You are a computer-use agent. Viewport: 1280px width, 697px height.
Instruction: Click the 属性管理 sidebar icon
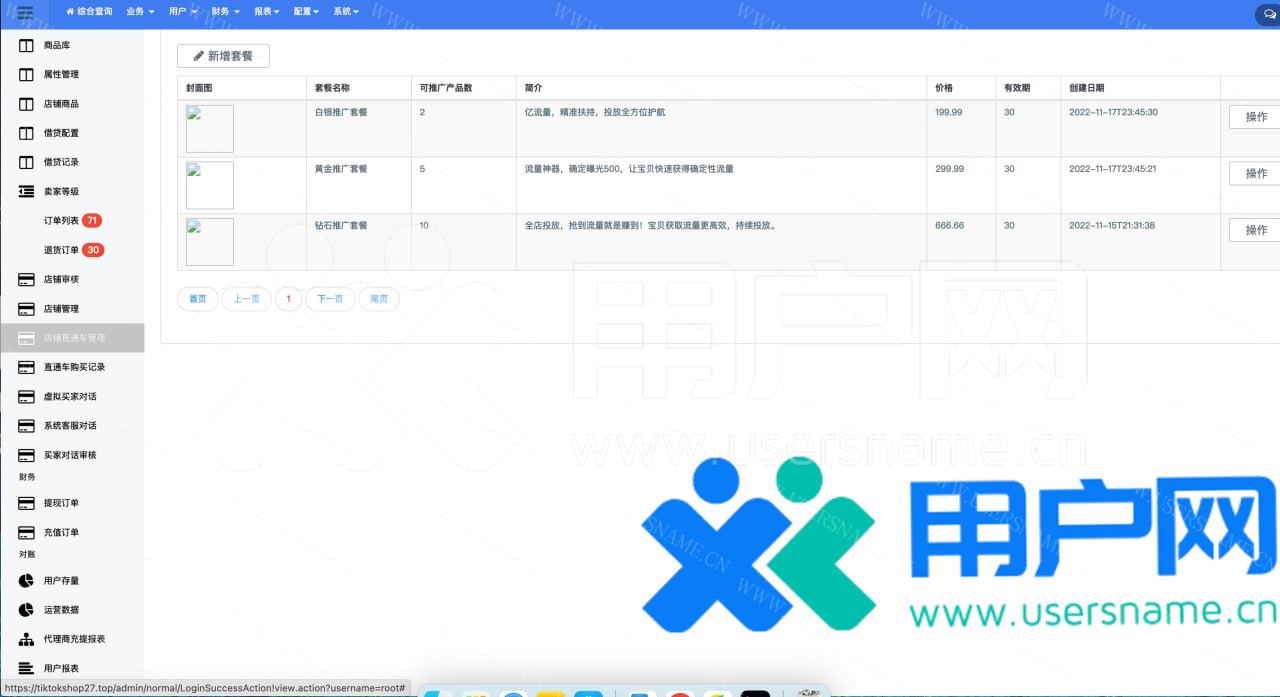click(26, 75)
